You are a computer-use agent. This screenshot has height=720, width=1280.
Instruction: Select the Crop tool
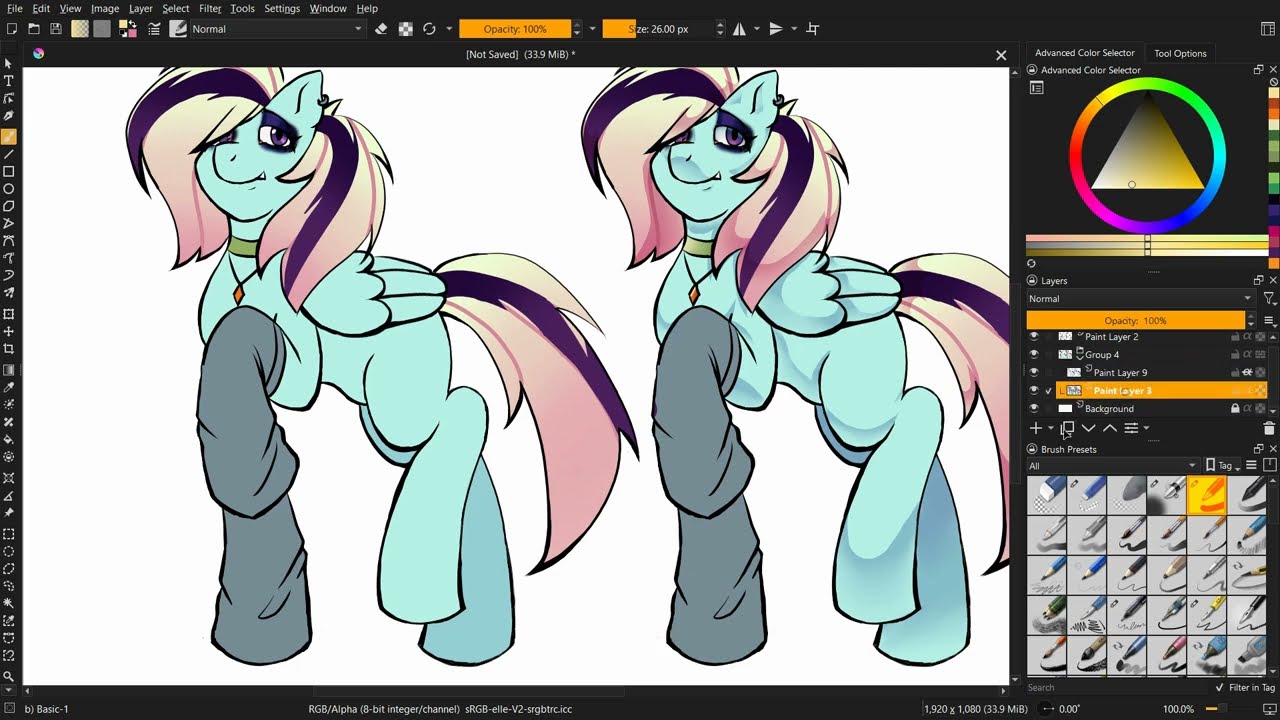(9, 349)
